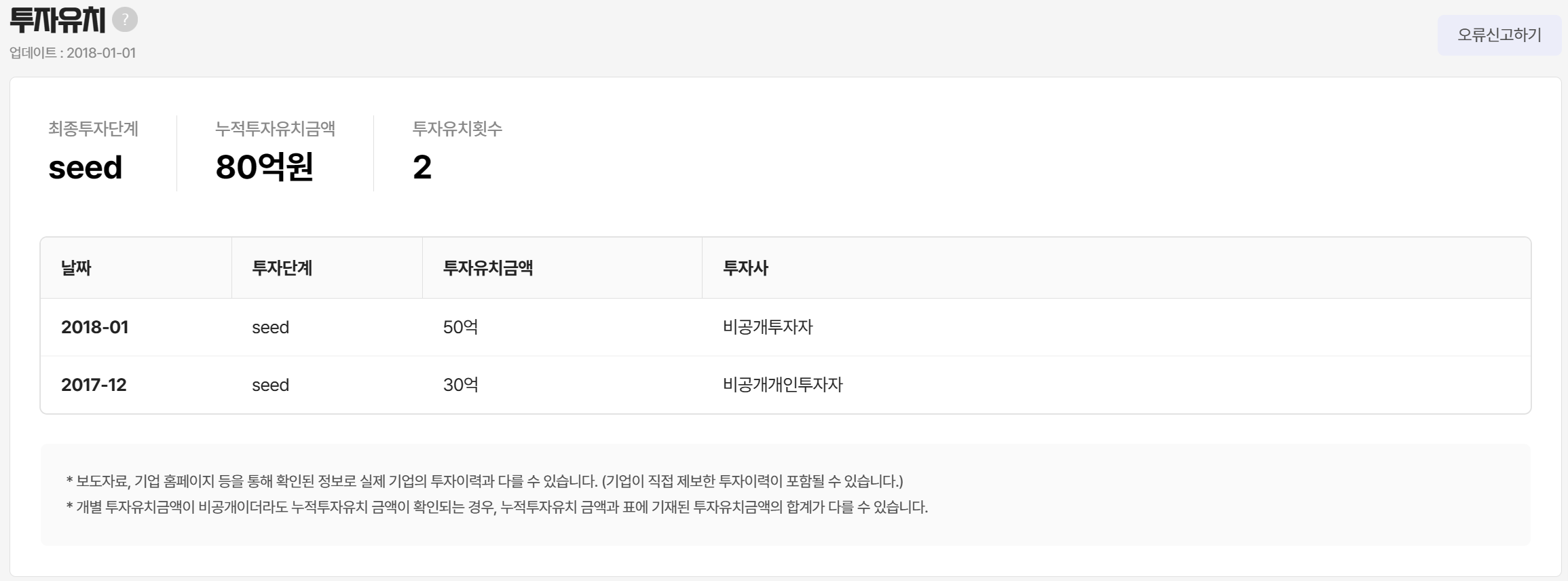Image resolution: width=1568 pixels, height=581 pixels.
Task: Click seed stage in 2017-12 row
Action: point(270,385)
